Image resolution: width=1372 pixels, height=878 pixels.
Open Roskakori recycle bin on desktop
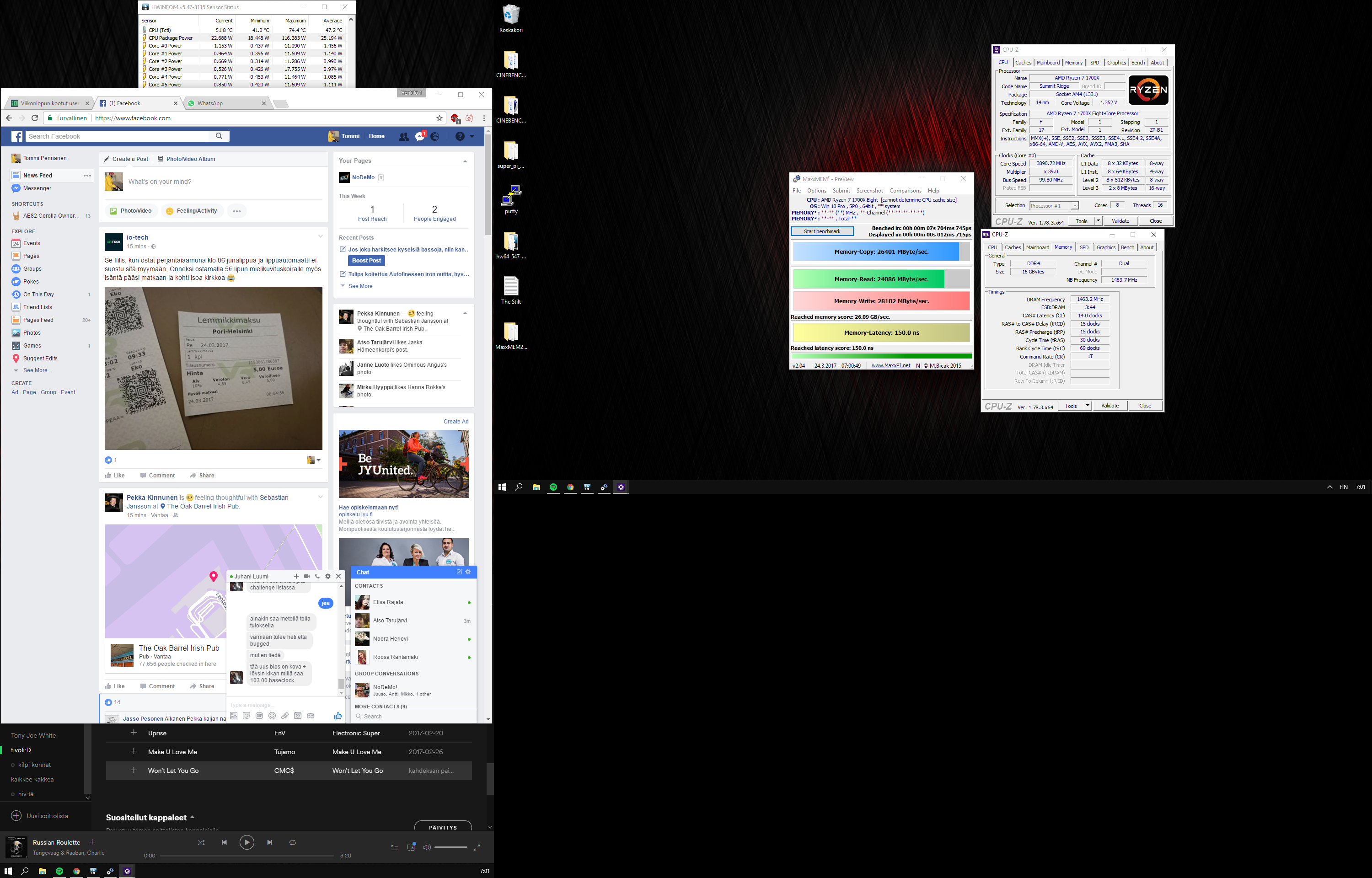click(511, 19)
